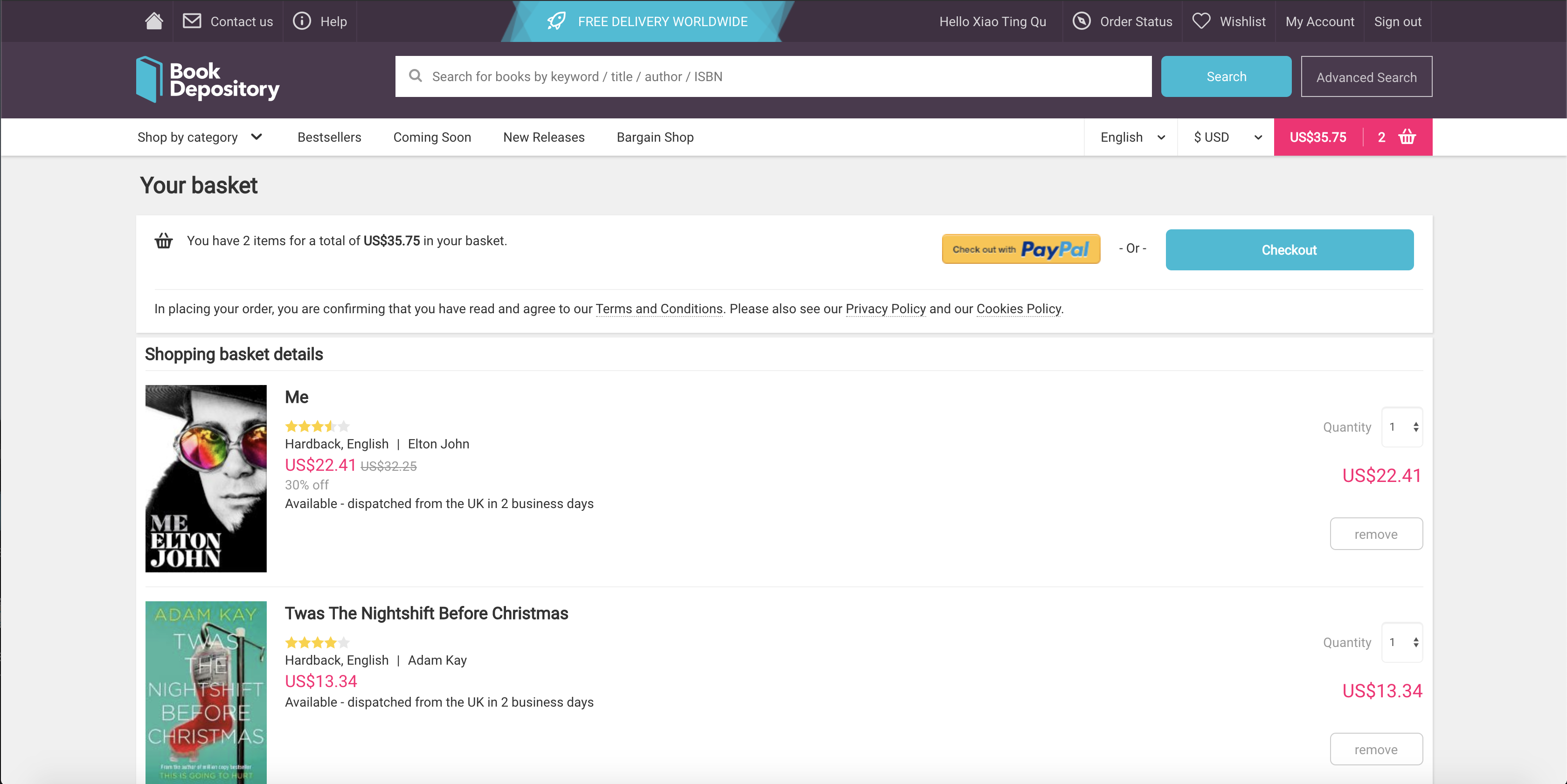The width and height of the screenshot is (1567, 784).
Task: Click author Elton John
Action: click(438, 444)
